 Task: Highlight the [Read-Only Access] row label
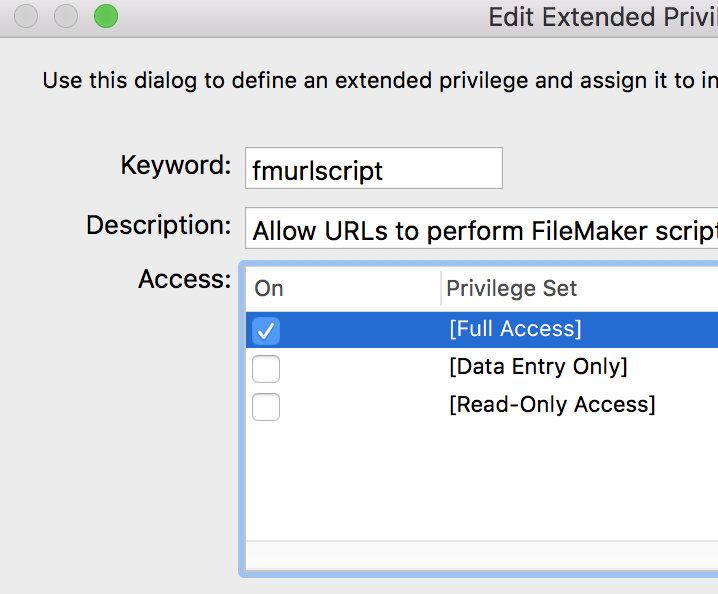552,405
